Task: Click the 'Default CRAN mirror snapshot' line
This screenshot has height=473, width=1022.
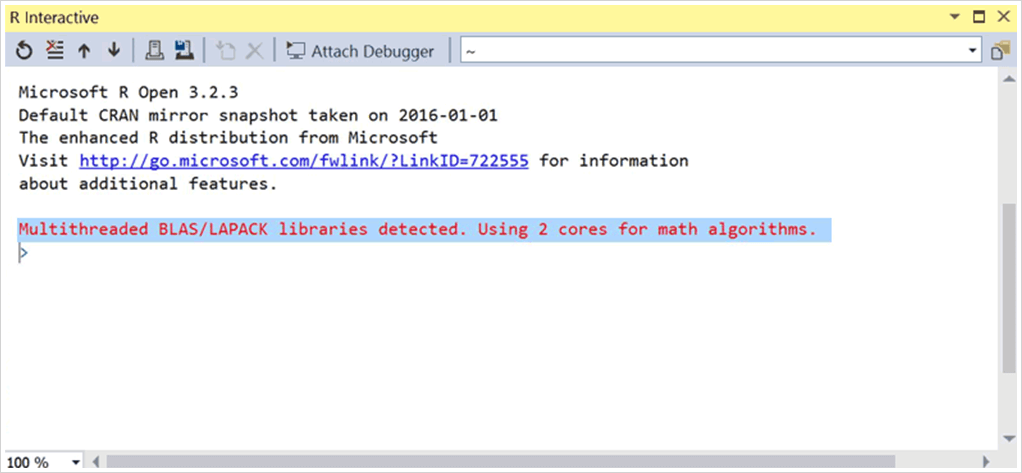Action: coord(258,115)
